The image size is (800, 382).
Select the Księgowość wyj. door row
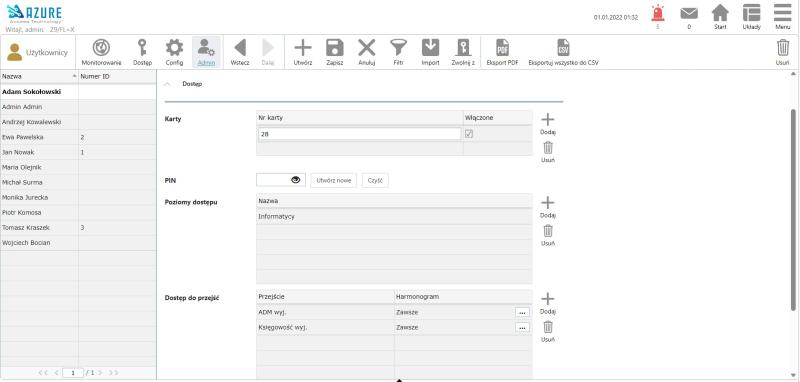[x=394, y=327]
